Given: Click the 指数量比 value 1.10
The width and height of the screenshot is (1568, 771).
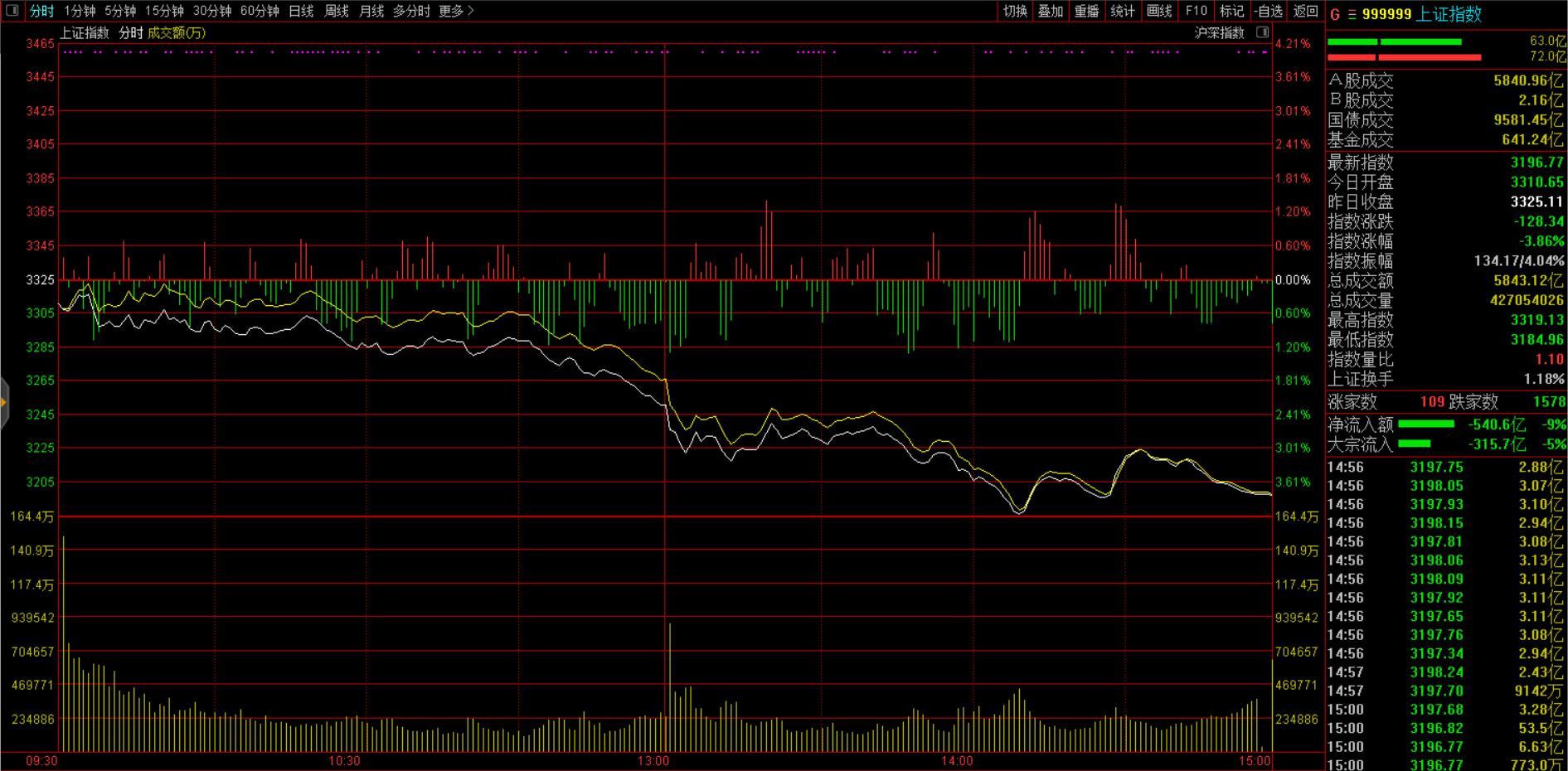Looking at the screenshot, I should [1549, 360].
